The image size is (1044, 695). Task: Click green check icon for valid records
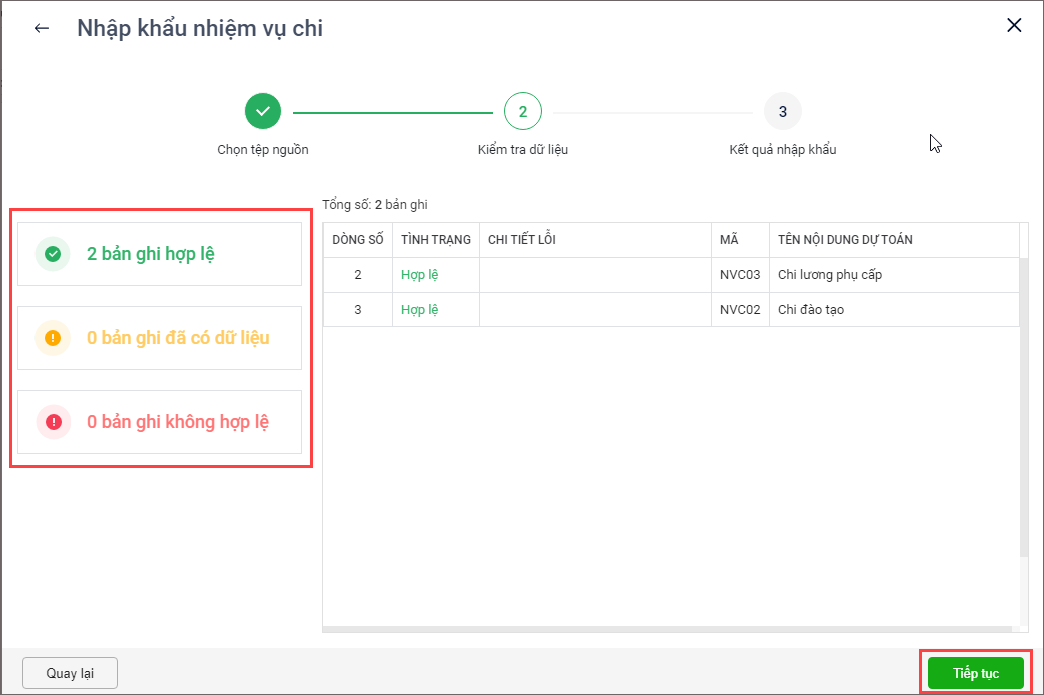click(x=54, y=254)
